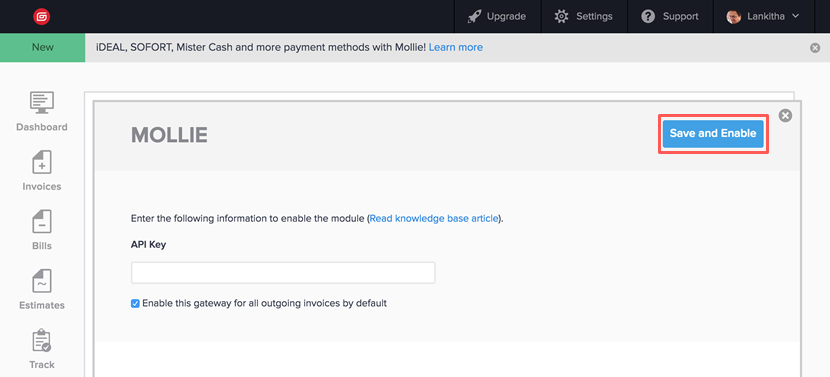Close the Mollie dialog panel
830x377 pixels.
coord(786,115)
